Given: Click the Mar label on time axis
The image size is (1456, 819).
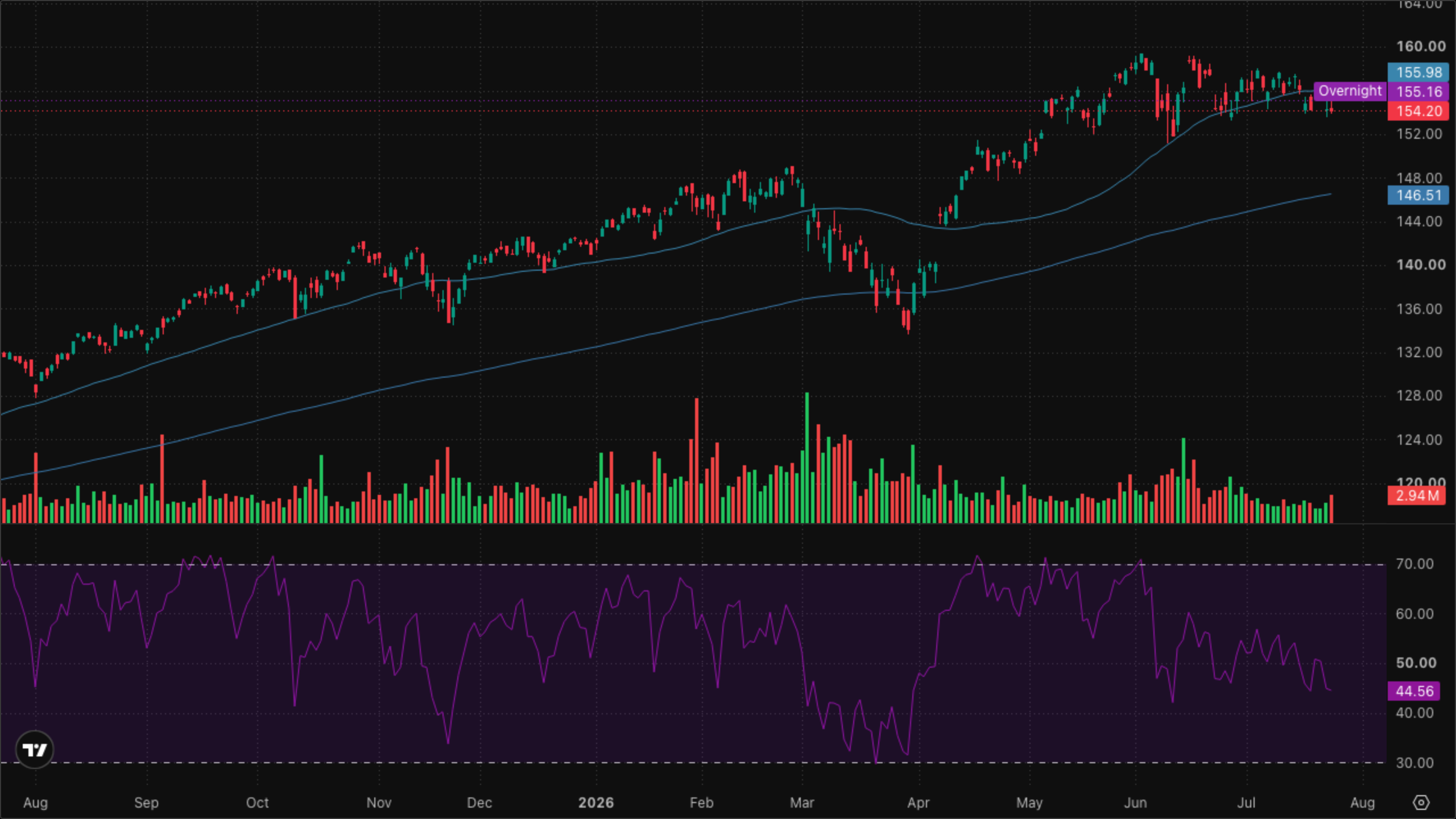Looking at the screenshot, I should point(802,803).
